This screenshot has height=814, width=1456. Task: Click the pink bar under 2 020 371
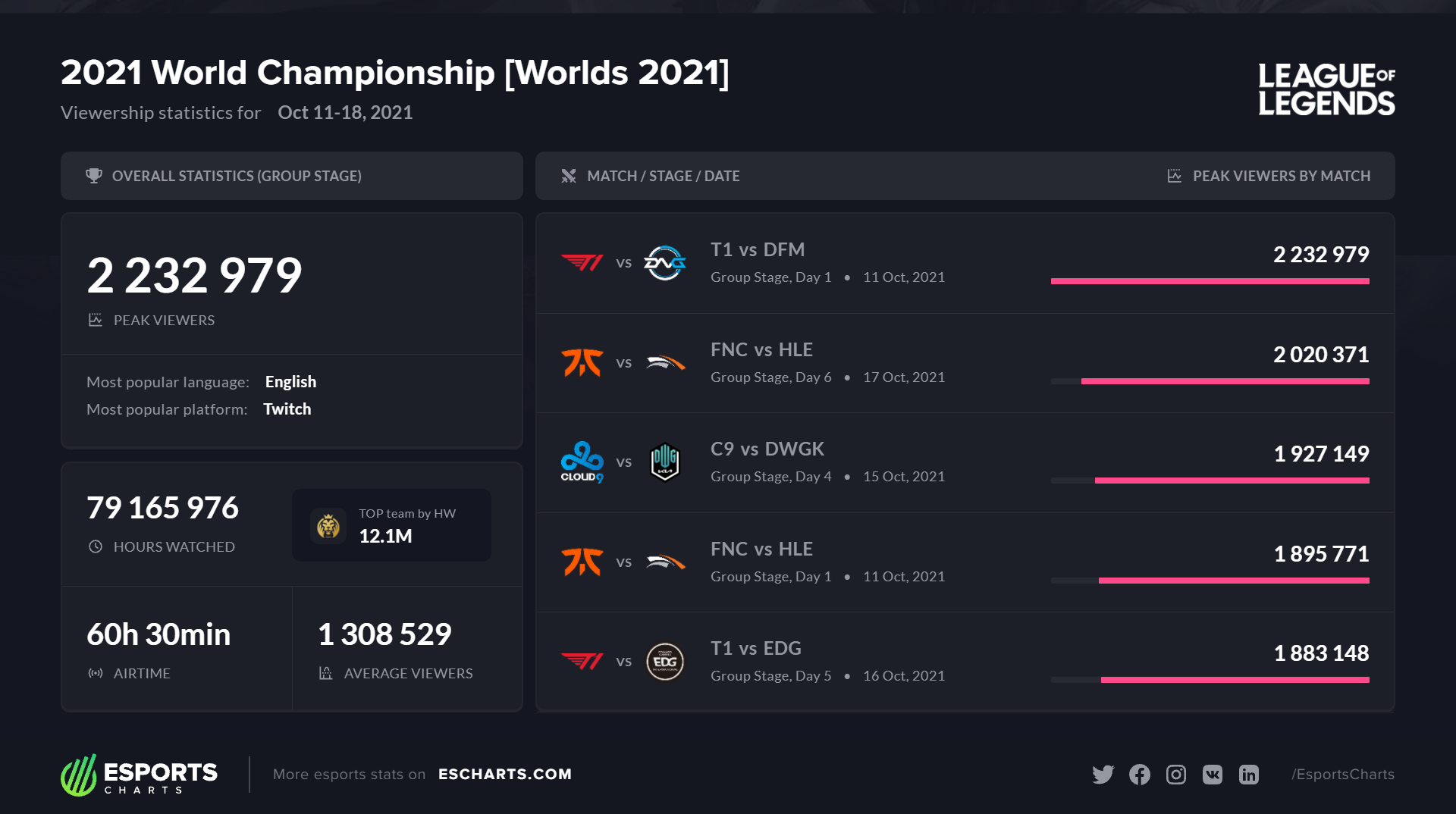[x=1225, y=381]
